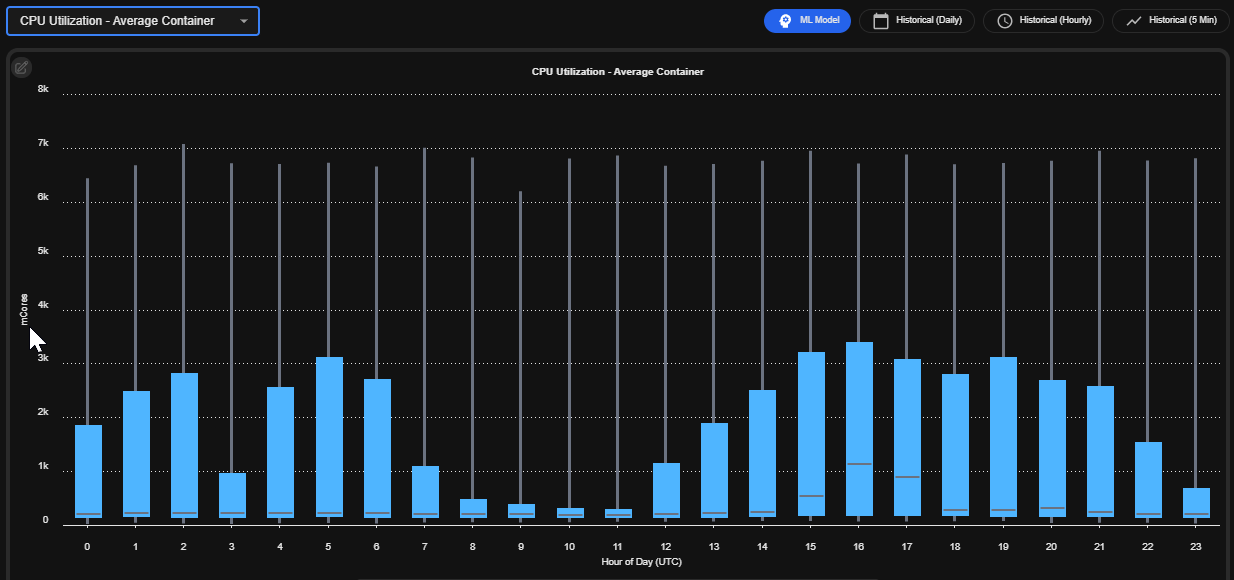1234x580 pixels.
Task: Click the hour 16 box plot bar
Action: 859,429
